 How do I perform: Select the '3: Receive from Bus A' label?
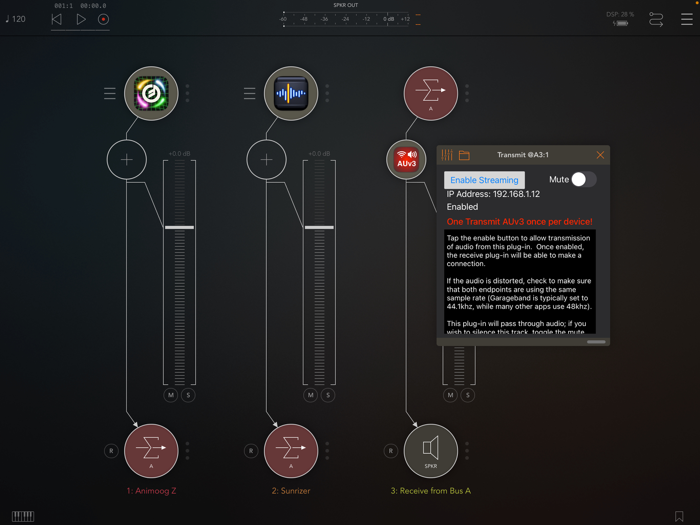pyautogui.click(x=431, y=491)
